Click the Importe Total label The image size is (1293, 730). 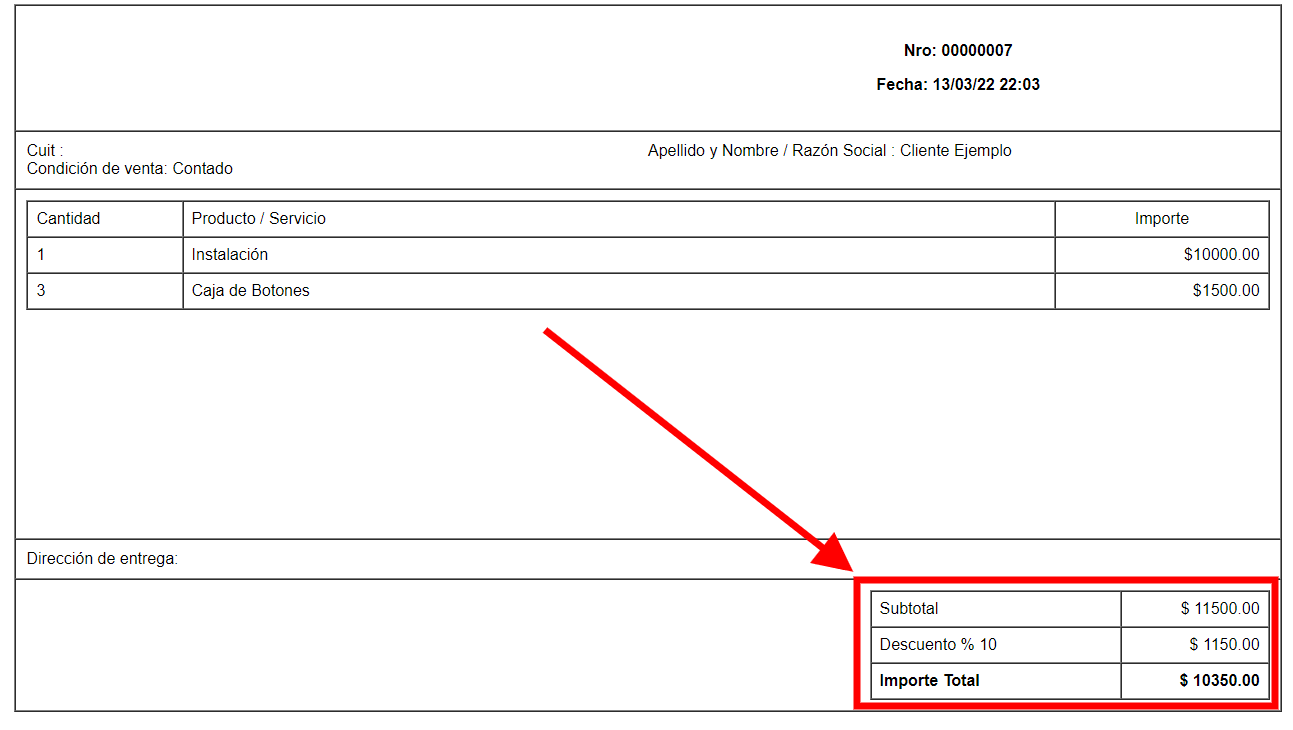(930, 681)
